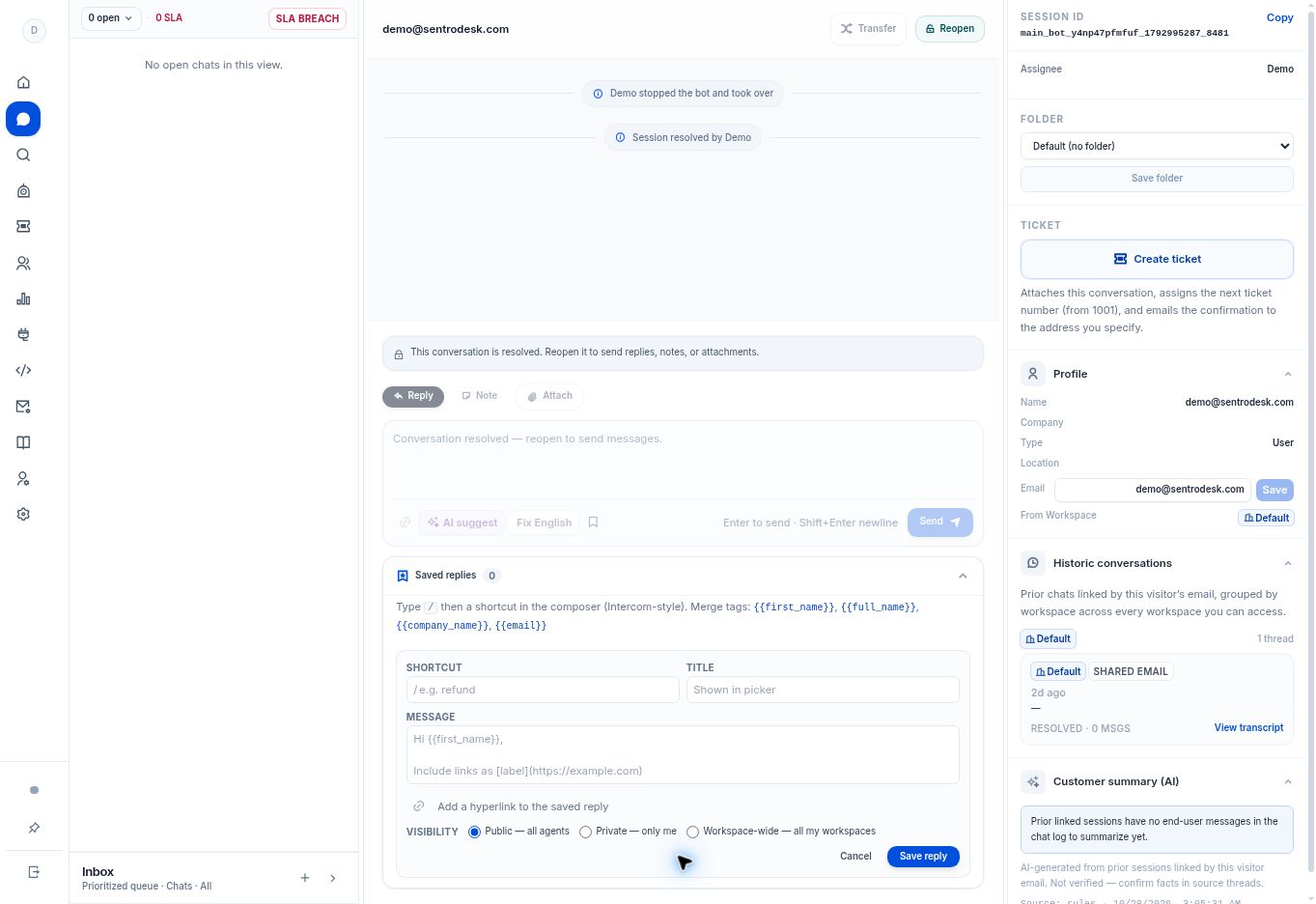Select Public — all agents visibility

point(474,832)
